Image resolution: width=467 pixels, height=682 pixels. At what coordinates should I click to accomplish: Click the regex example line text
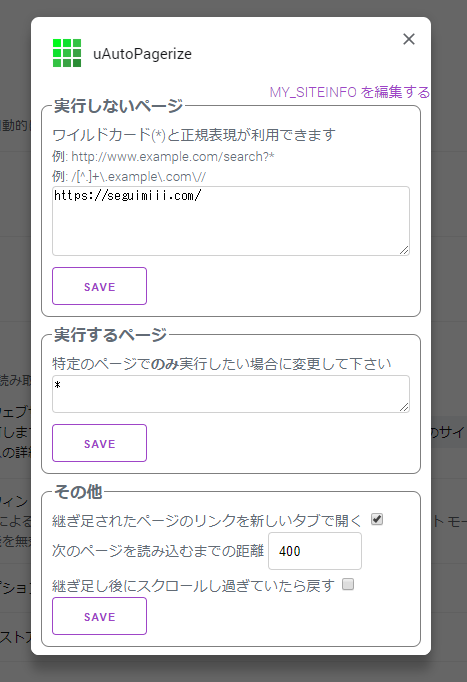tap(129, 177)
